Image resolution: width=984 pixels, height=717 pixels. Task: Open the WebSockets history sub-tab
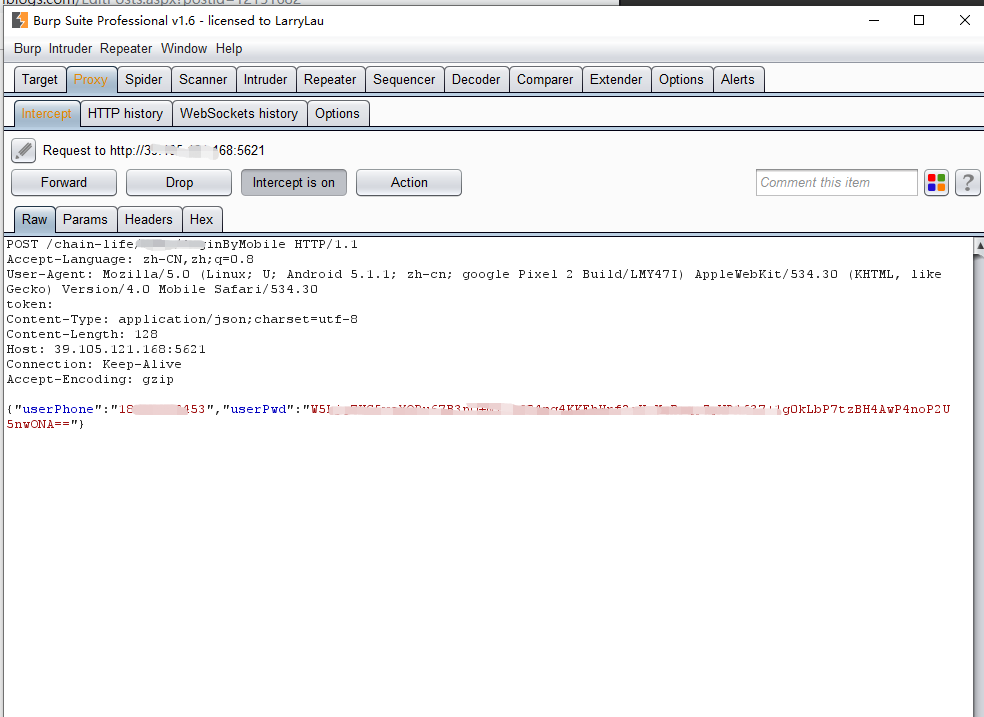[239, 114]
